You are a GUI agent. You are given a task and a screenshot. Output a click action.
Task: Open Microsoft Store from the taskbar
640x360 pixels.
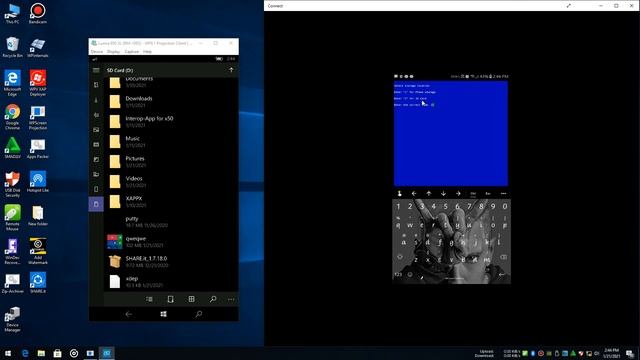click(x=58, y=353)
